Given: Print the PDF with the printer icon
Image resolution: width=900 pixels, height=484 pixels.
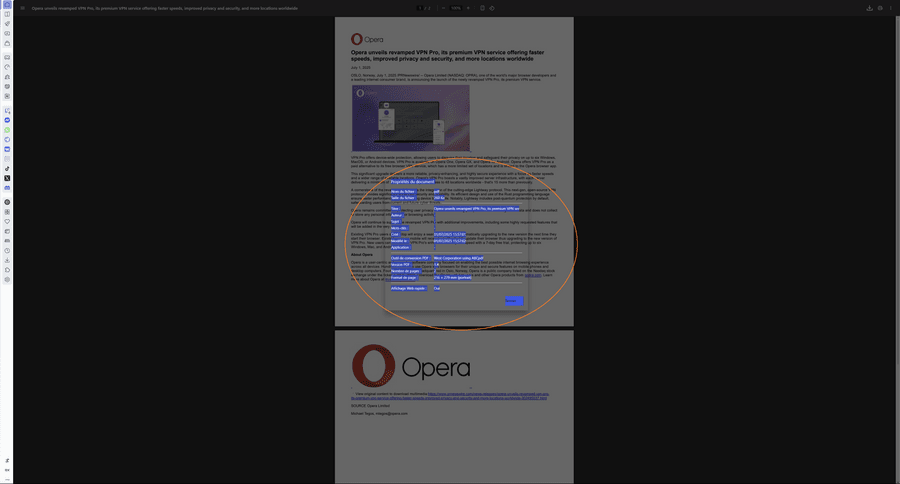Looking at the screenshot, I should click(x=880, y=8).
